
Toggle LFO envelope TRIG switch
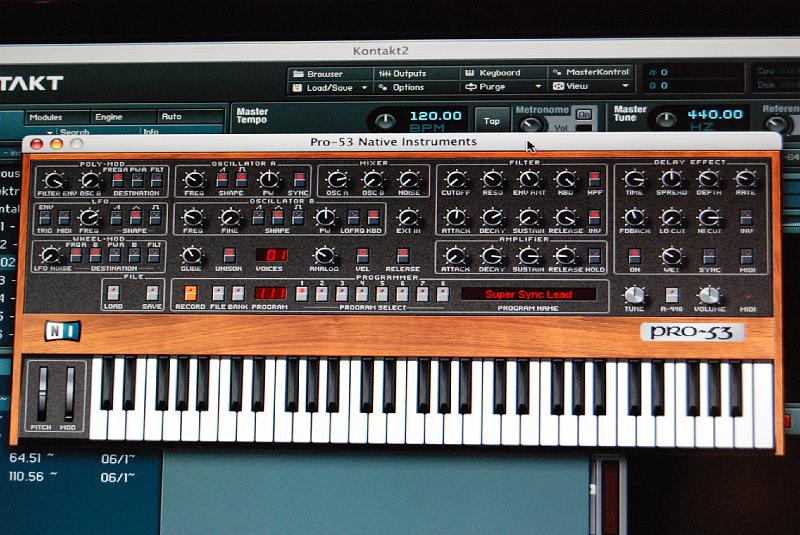point(45,218)
